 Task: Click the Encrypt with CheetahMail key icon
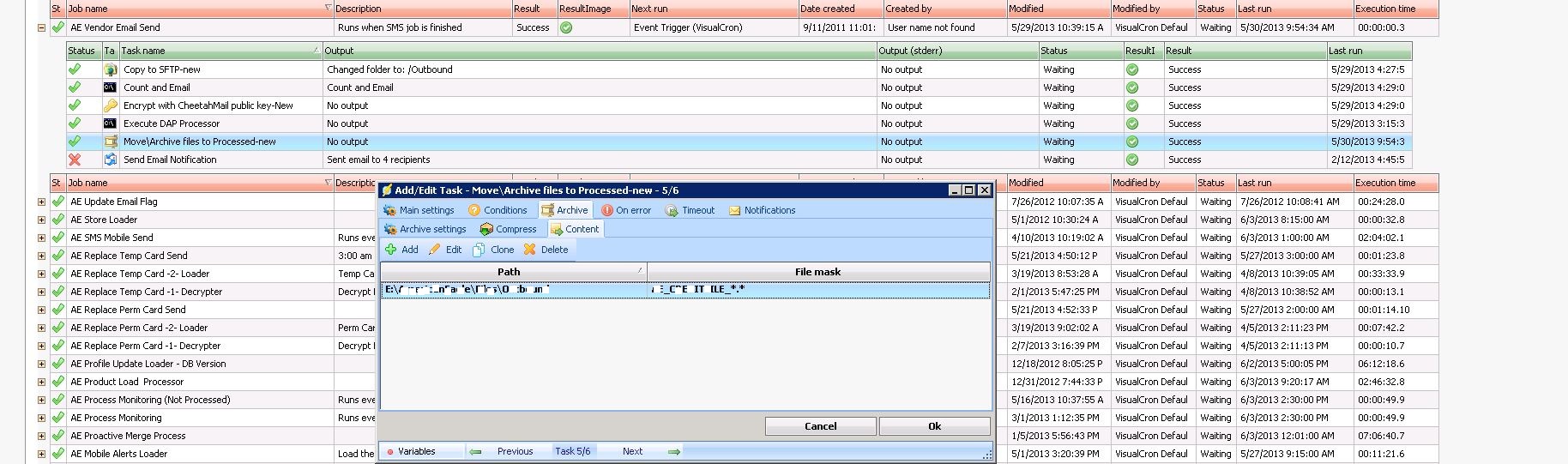110,105
